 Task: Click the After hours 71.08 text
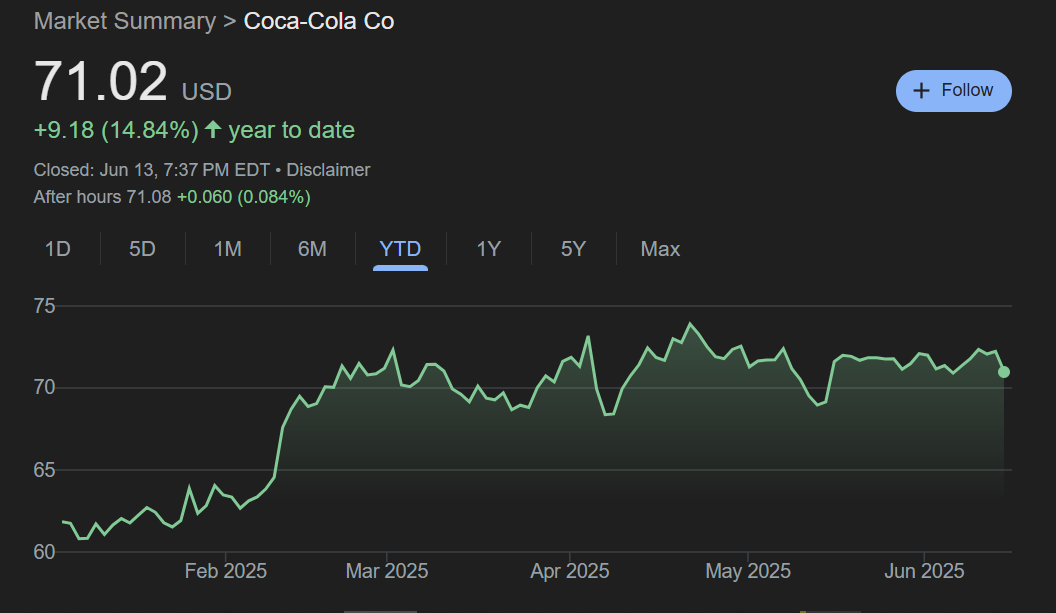(x=102, y=197)
